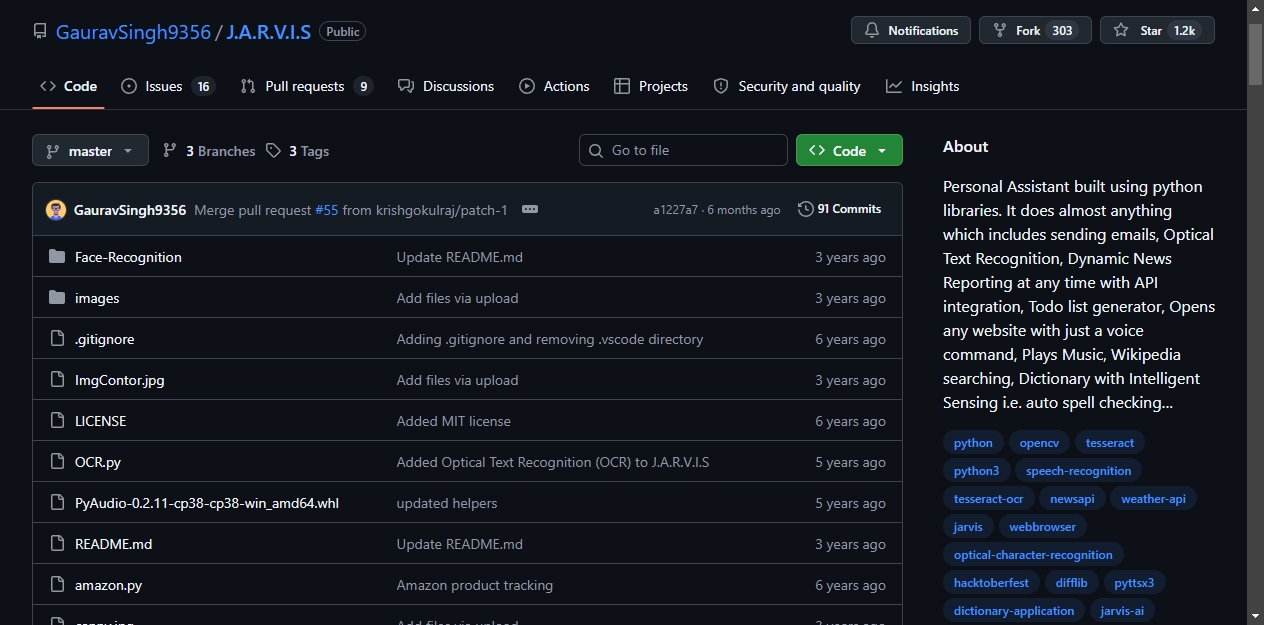View the 3 Tags link
The height and width of the screenshot is (625, 1264).
(298, 151)
